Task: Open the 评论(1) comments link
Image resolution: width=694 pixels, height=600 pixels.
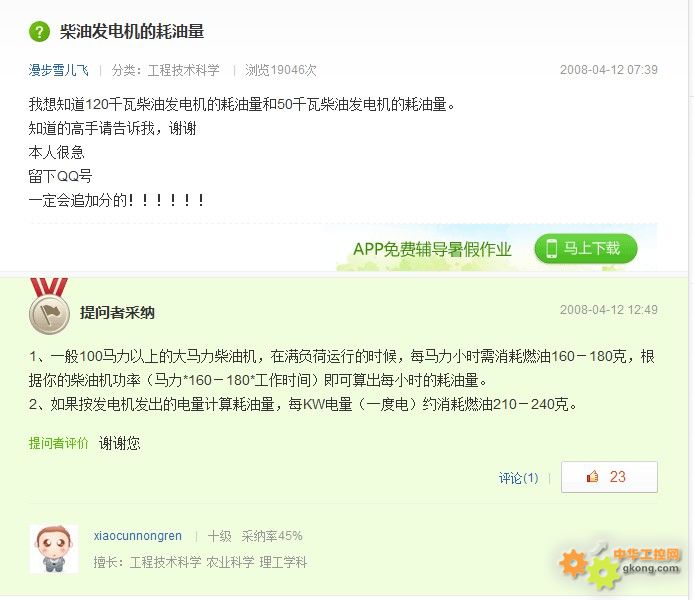Action: 518,477
